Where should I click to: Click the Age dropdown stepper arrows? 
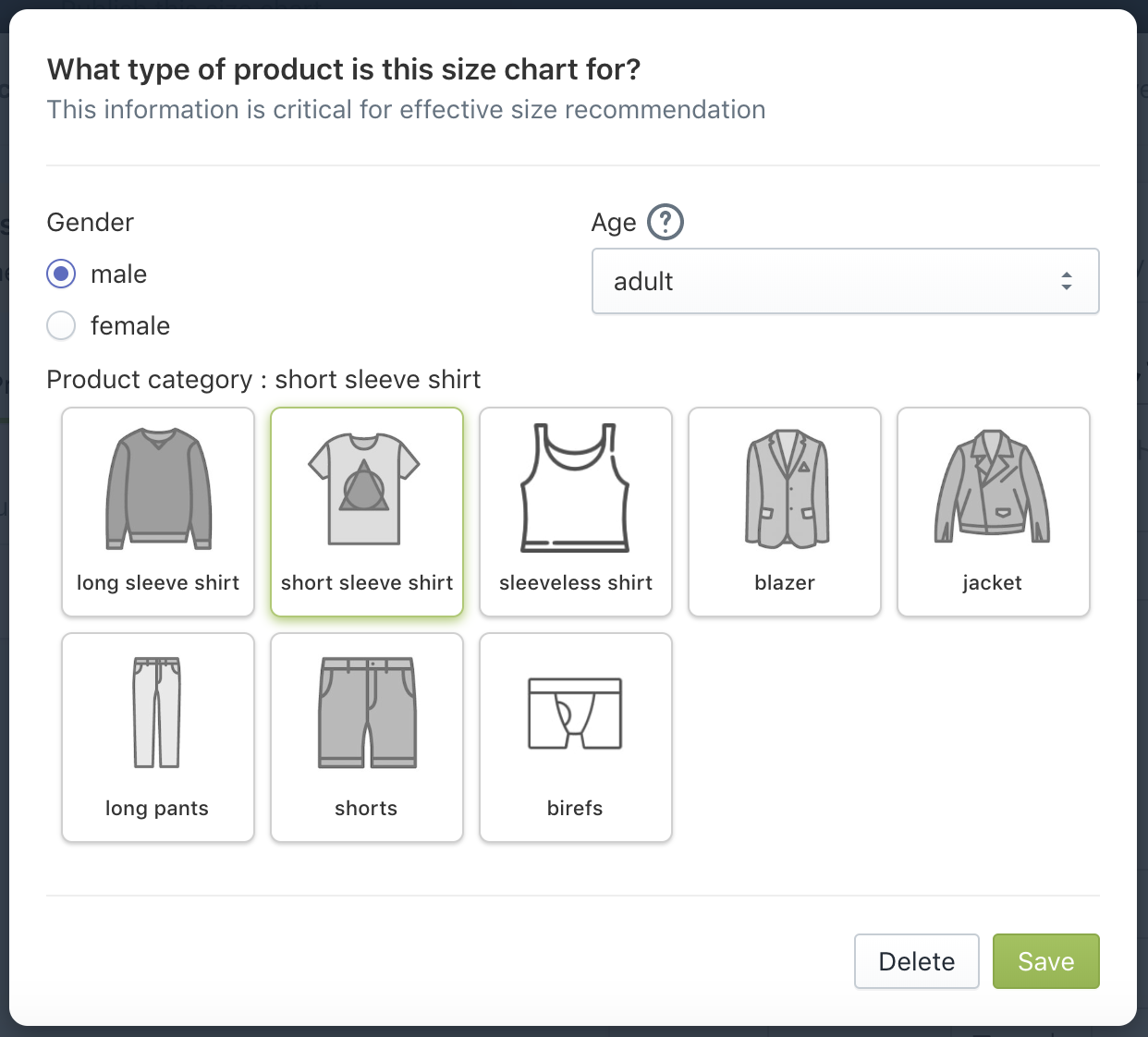pyautogui.click(x=1067, y=281)
